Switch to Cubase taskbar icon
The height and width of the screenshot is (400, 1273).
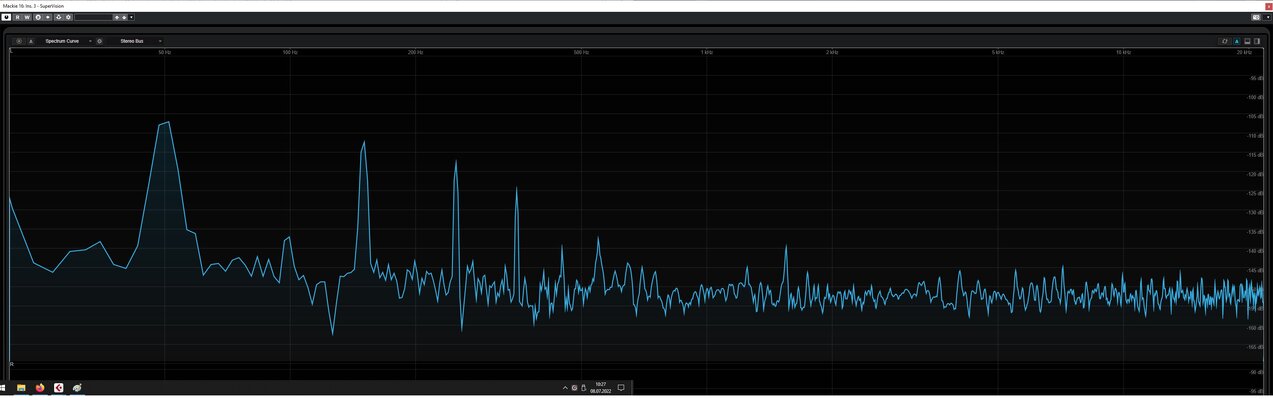[59, 387]
